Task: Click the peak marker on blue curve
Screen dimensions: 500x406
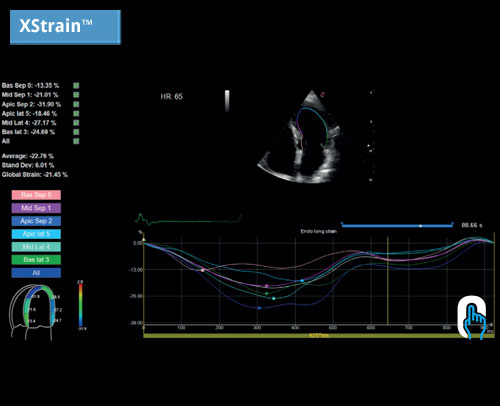Action: click(x=259, y=308)
